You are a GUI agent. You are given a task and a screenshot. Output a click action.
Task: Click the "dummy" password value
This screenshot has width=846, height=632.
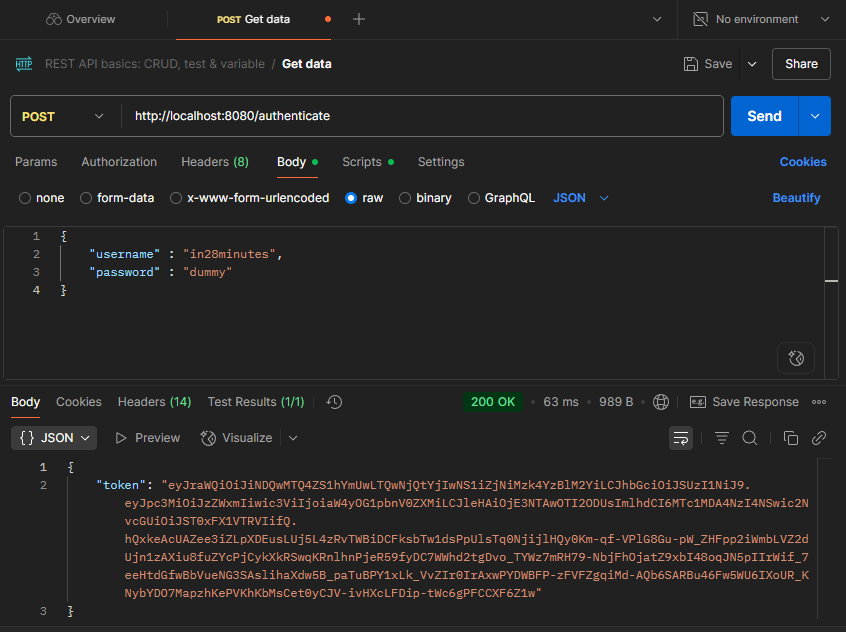tap(207, 273)
